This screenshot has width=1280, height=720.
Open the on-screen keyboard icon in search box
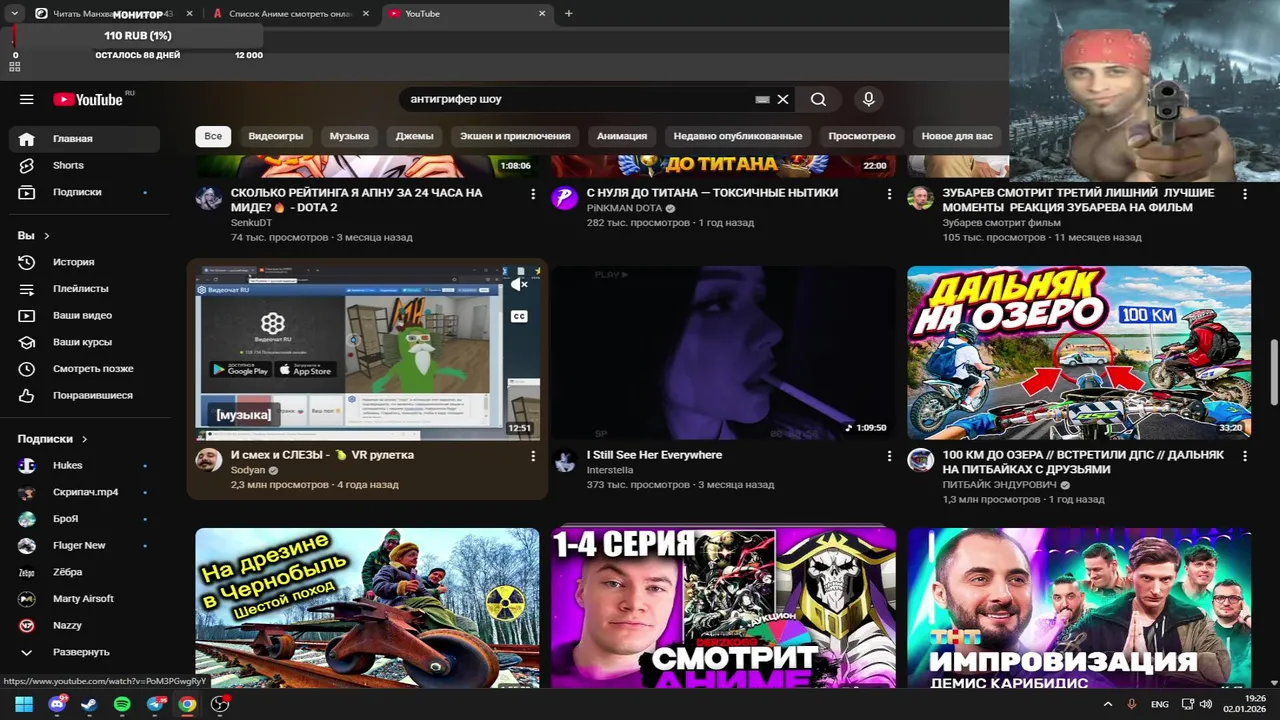click(x=762, y=99)
